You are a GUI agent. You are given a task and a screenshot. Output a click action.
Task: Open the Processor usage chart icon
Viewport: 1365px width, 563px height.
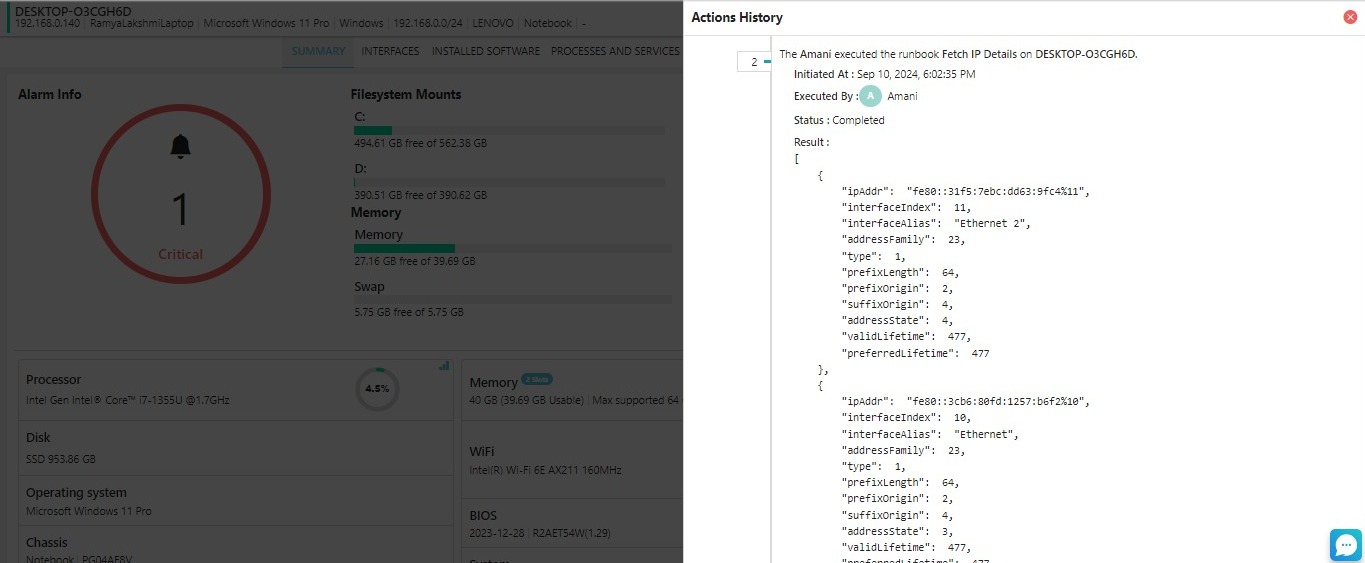pyautogui.click(x=444, y=366)
